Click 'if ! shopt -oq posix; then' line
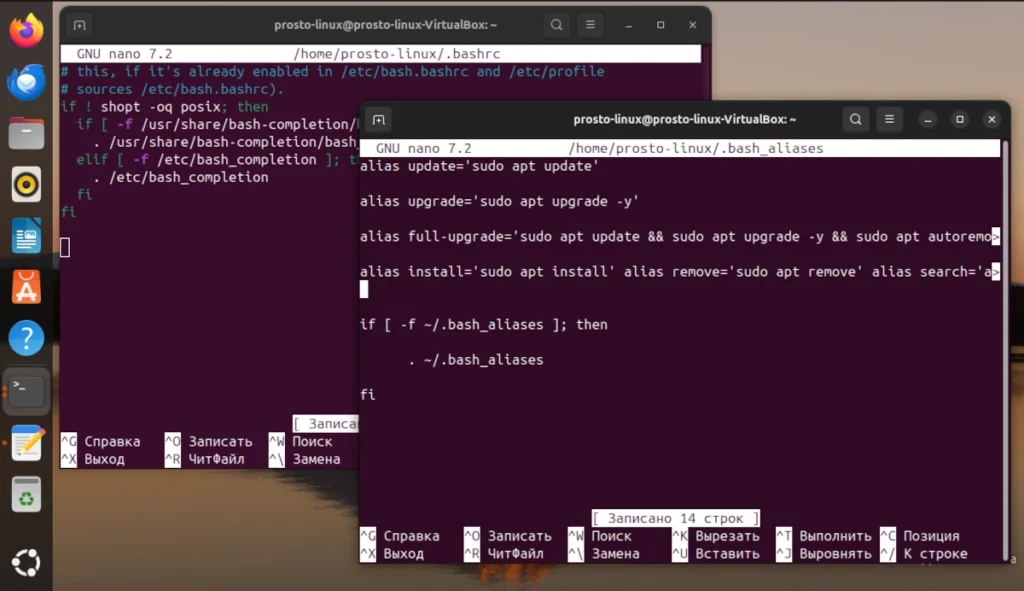 pos(165,107)
